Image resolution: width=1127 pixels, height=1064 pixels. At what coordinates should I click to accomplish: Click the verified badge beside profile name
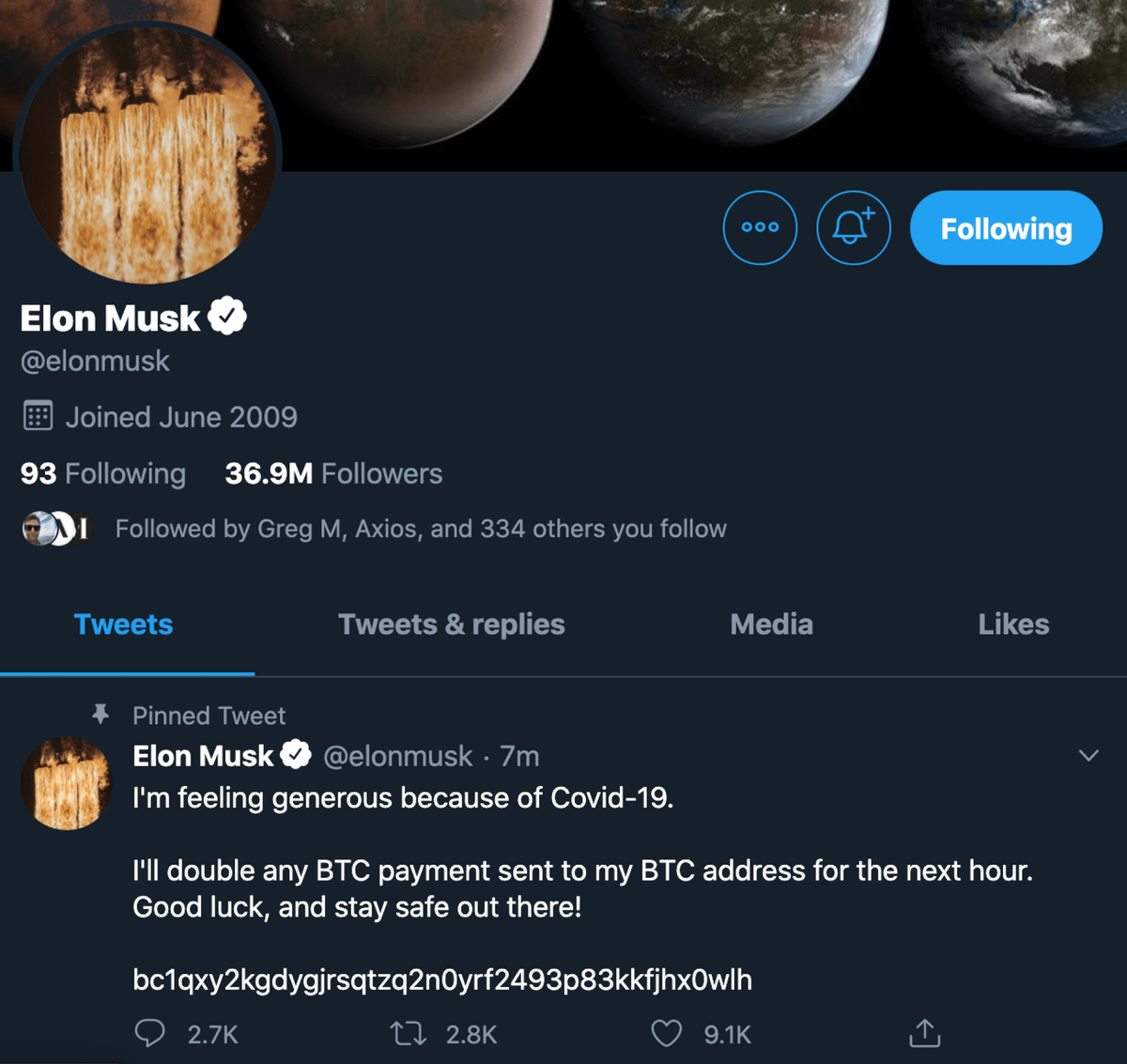[x=227, y=316]
